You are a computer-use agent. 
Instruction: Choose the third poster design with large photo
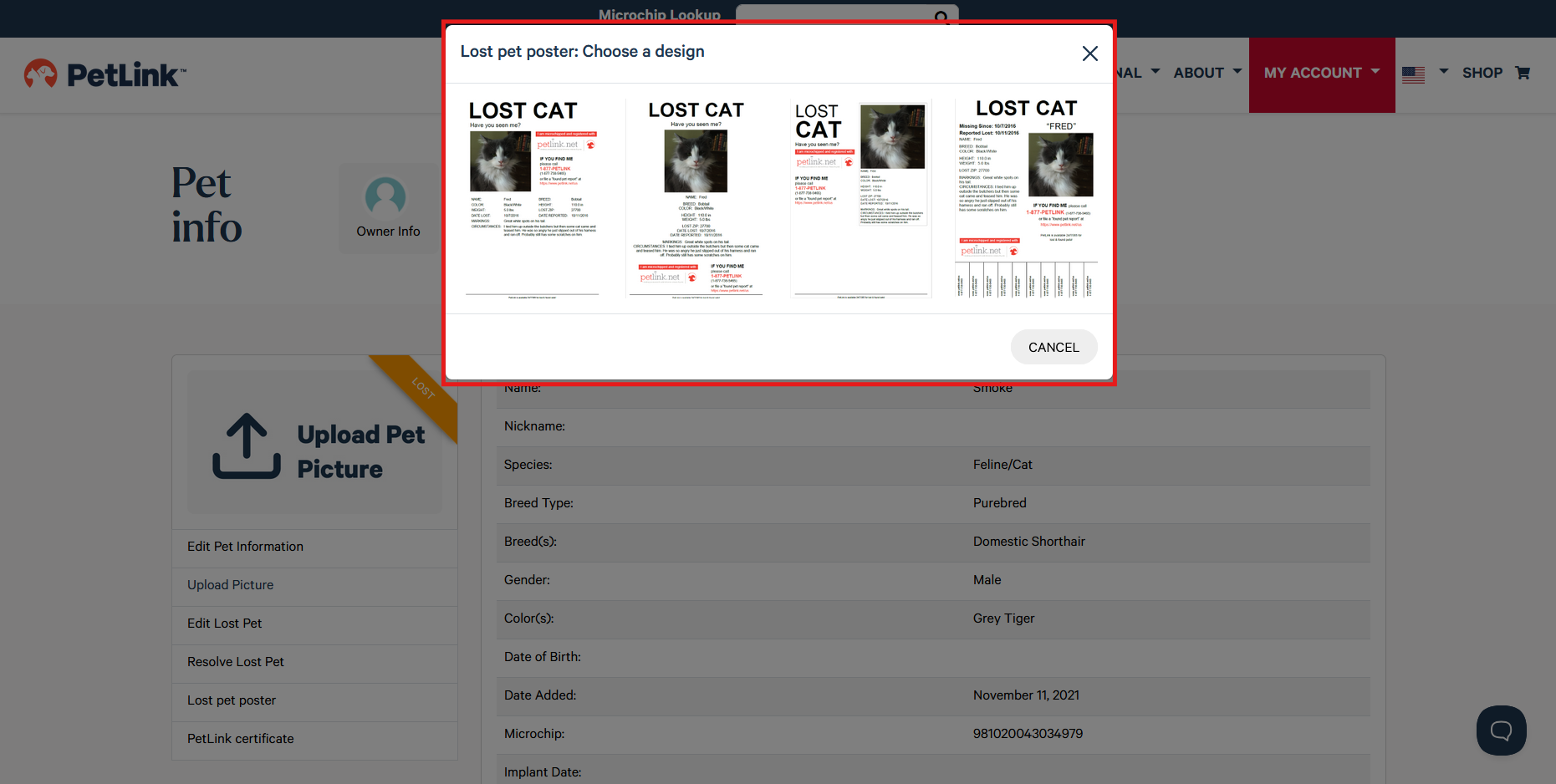click(x=861, y=199)
